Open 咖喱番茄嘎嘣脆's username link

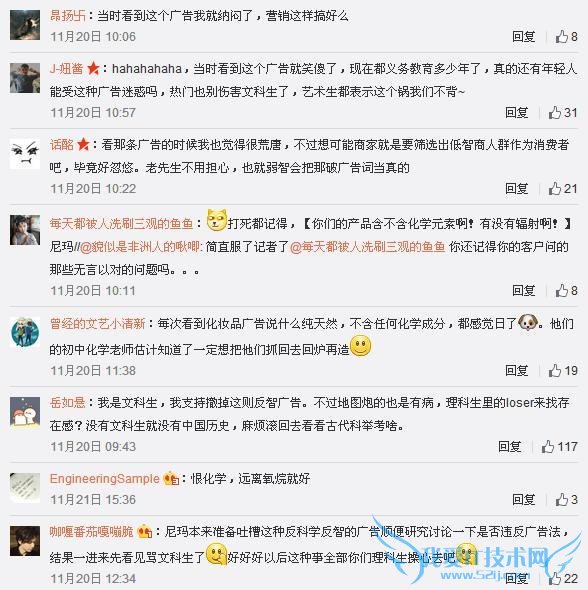coord(91,532)
